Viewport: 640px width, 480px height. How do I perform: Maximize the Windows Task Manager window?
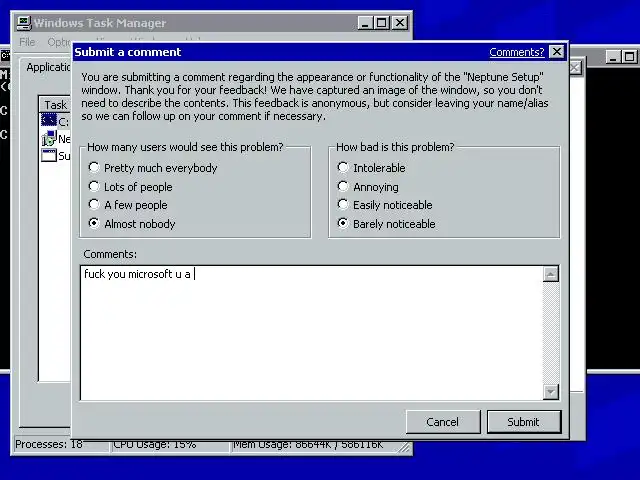(382, 23)
